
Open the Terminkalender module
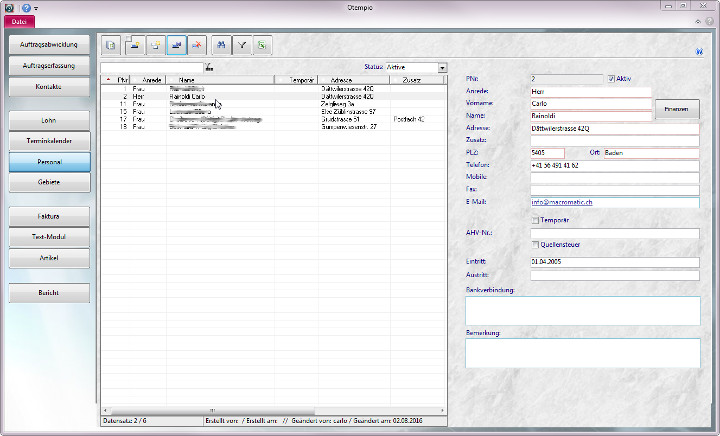point(49,140)
